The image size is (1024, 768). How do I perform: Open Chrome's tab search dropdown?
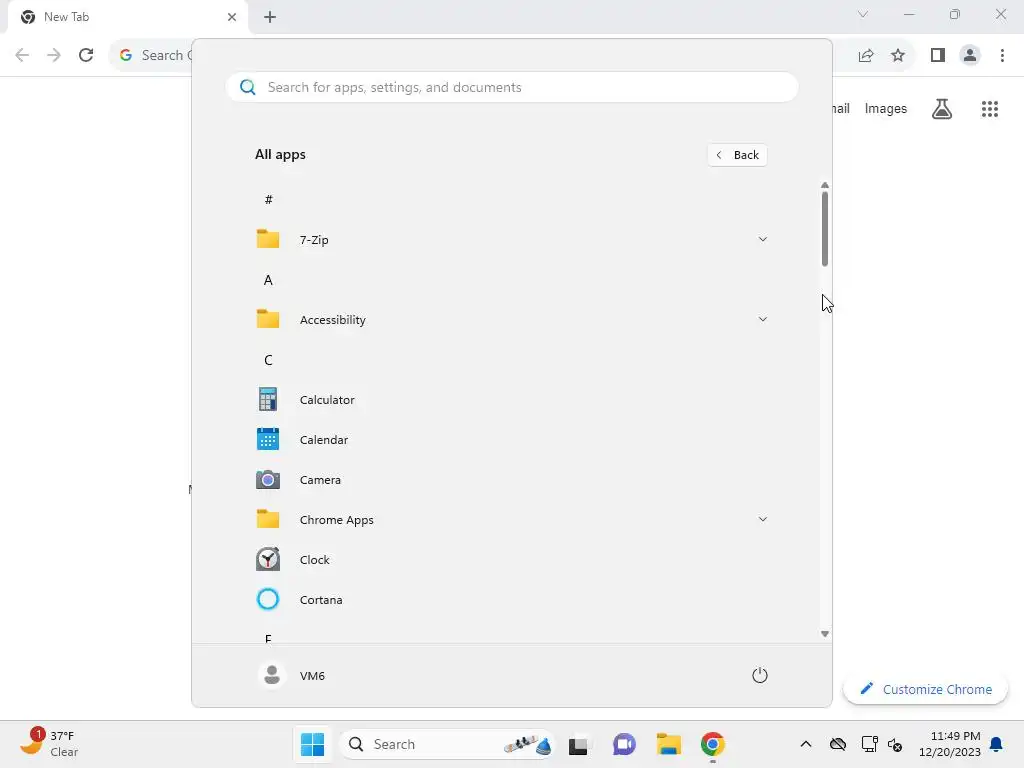pos(863,14)
